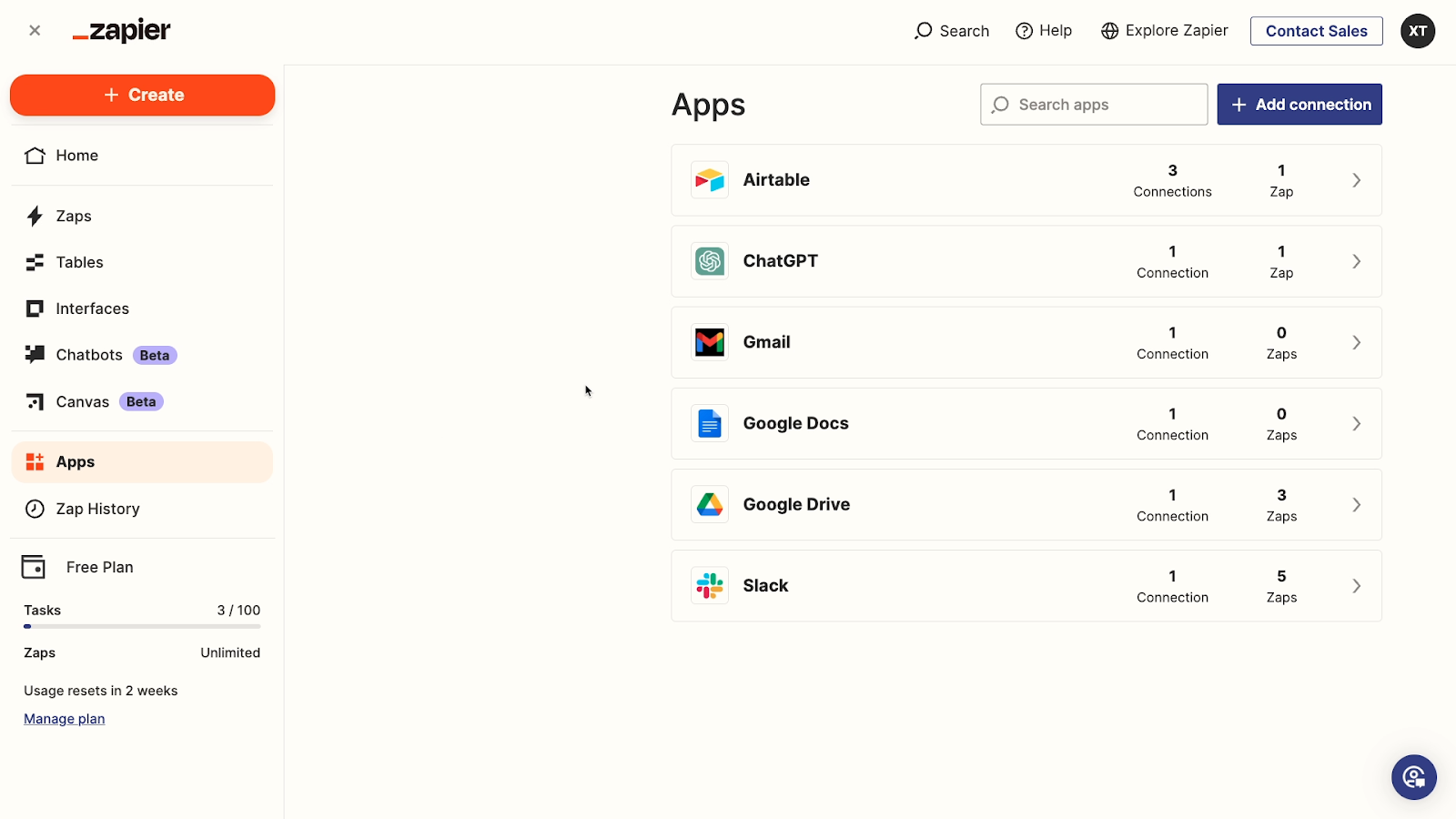Open Zaps in the sidebar
1456x819 pixels.
pos(142,217)
